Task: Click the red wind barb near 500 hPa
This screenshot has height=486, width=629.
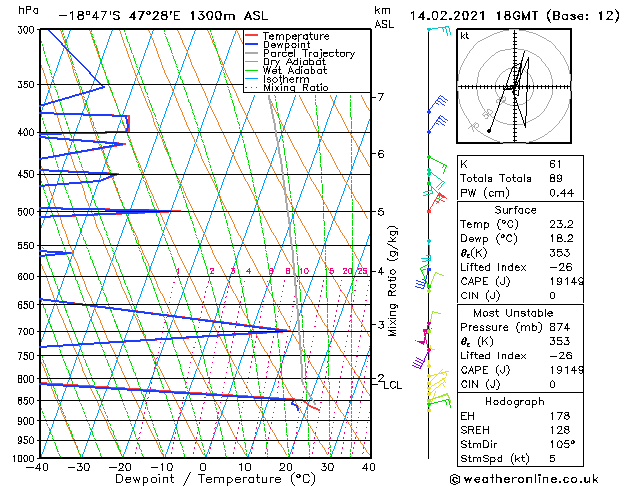Action: point(436,202)
